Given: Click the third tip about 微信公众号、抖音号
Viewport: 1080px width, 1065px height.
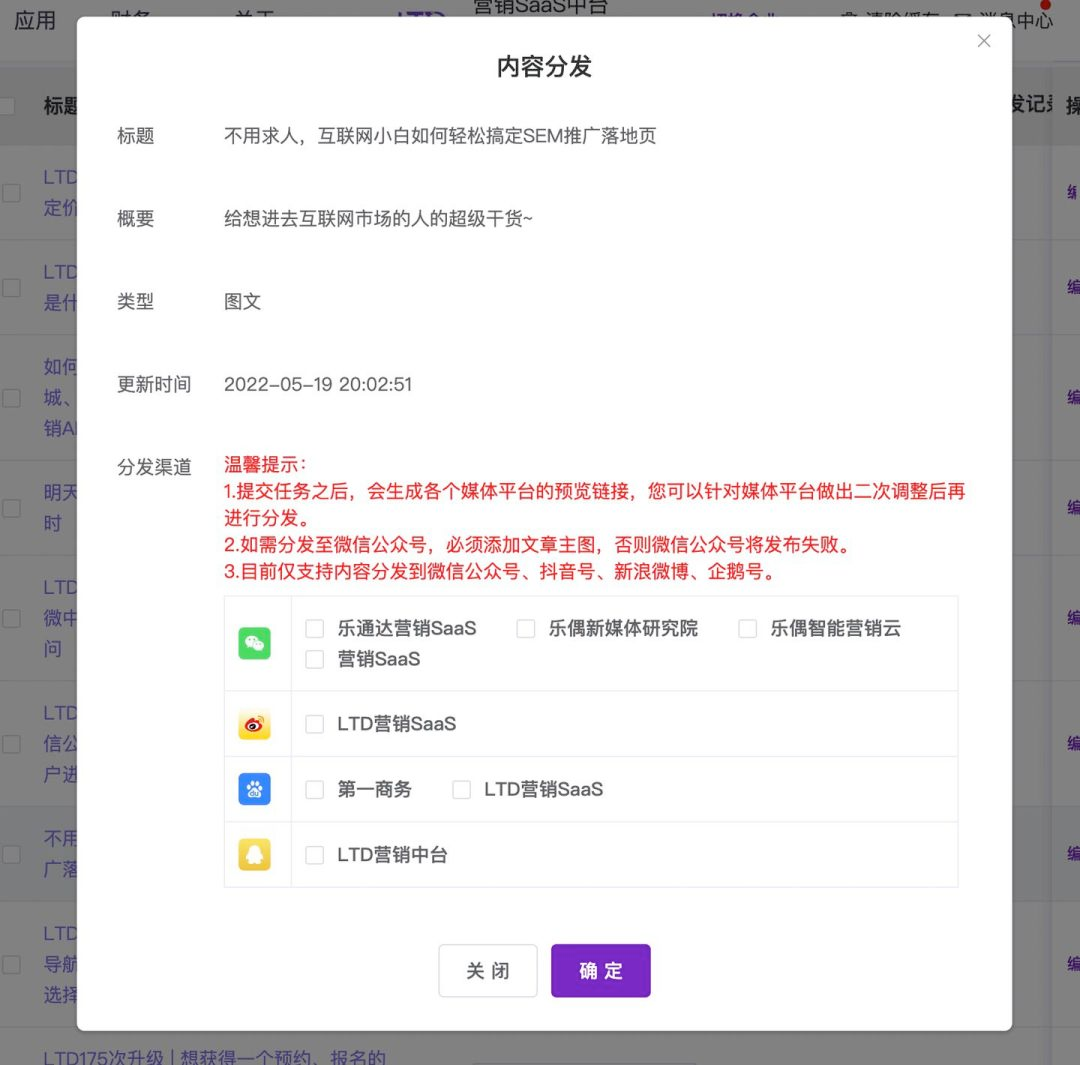Looking at the screenshot, I should pos(500,572).
